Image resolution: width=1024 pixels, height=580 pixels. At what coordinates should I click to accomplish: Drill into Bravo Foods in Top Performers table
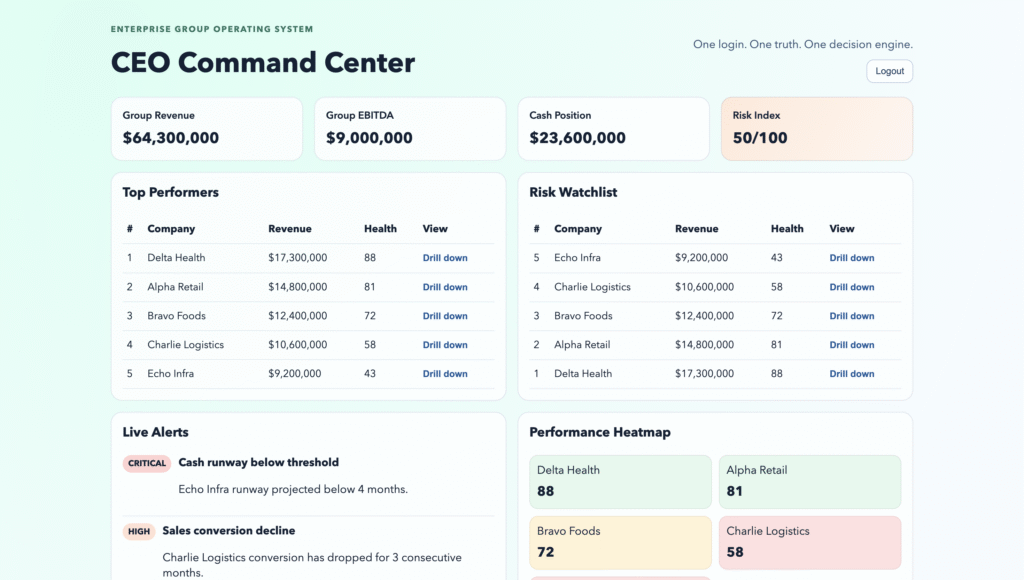444,316
